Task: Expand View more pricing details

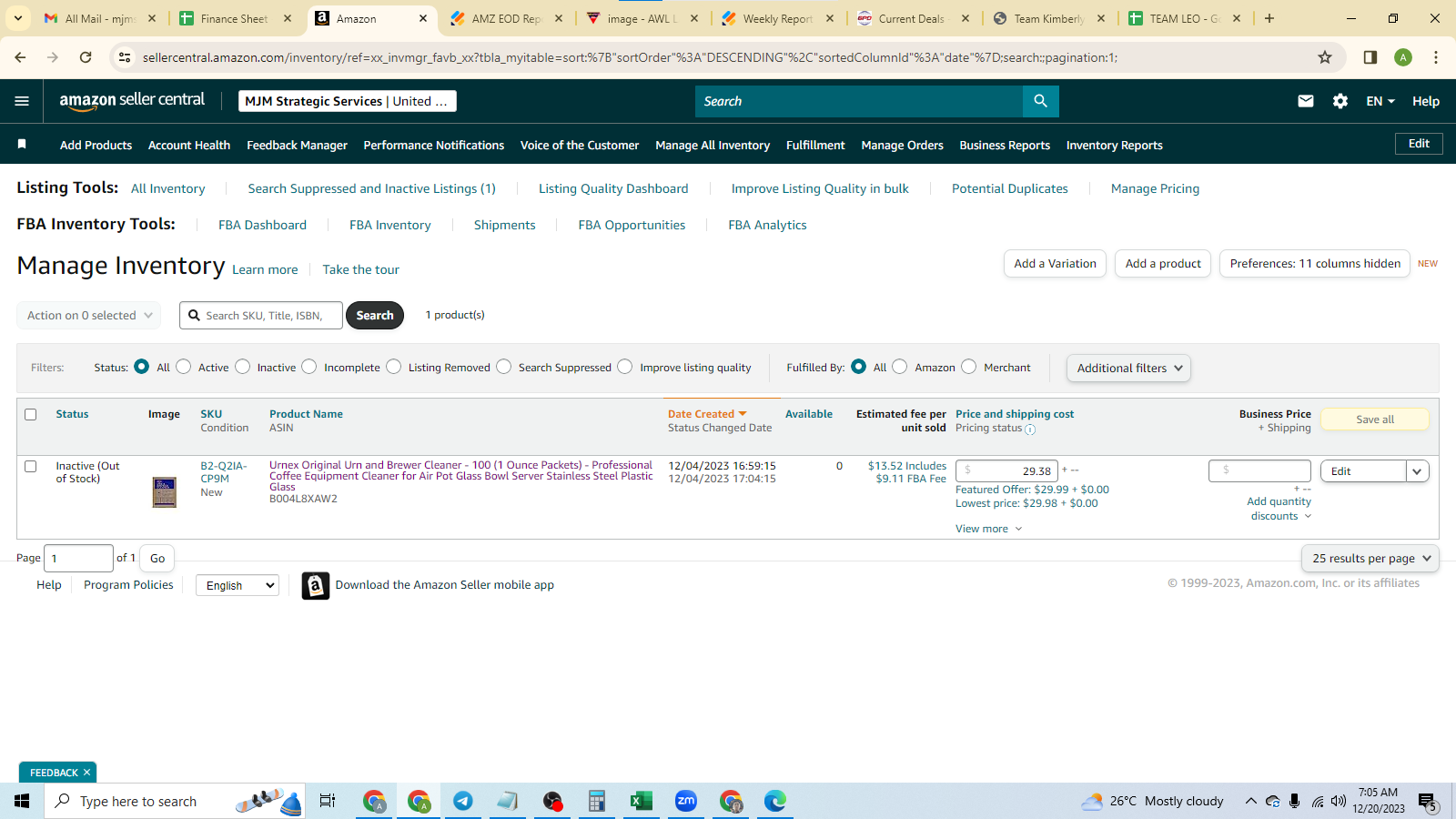Action: pyautogui.click(x=988, y=529)
